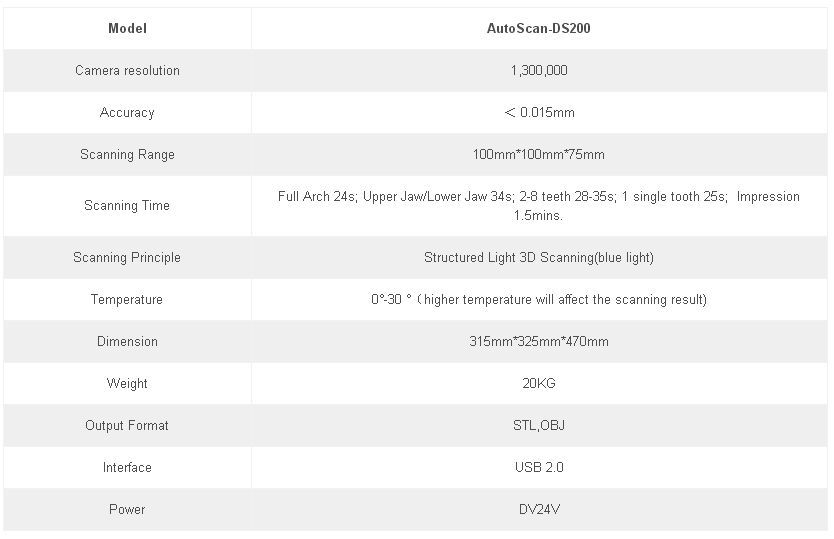Screen dimensions: 834x539
Task: Select the Scanning Time label
Action: tap(127, 205)
